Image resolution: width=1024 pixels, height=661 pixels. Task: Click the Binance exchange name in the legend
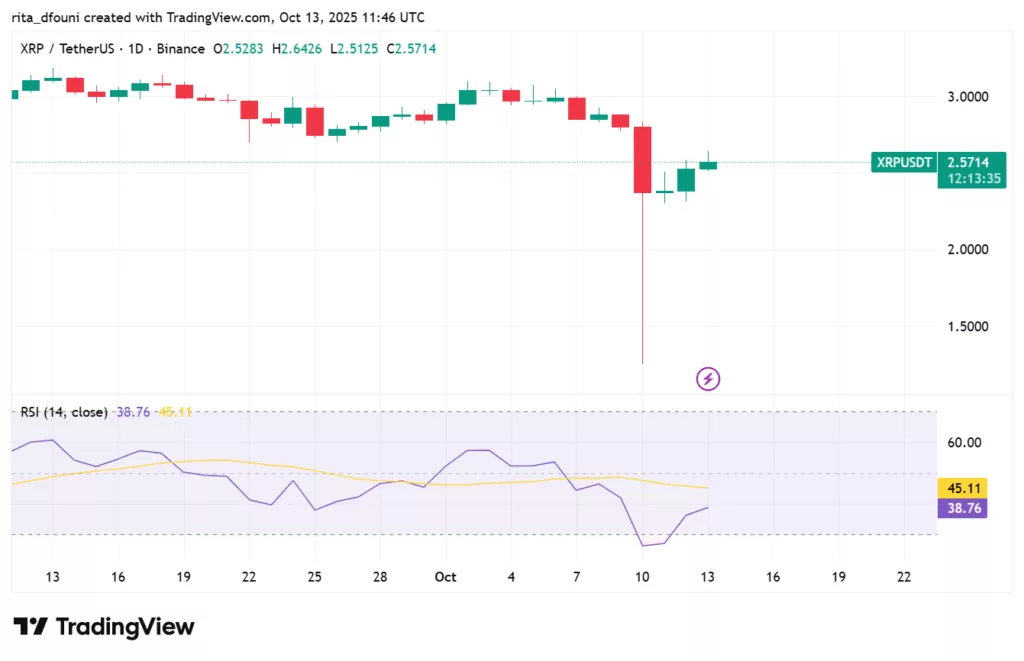pyautogui.click(x=180, y=47)
